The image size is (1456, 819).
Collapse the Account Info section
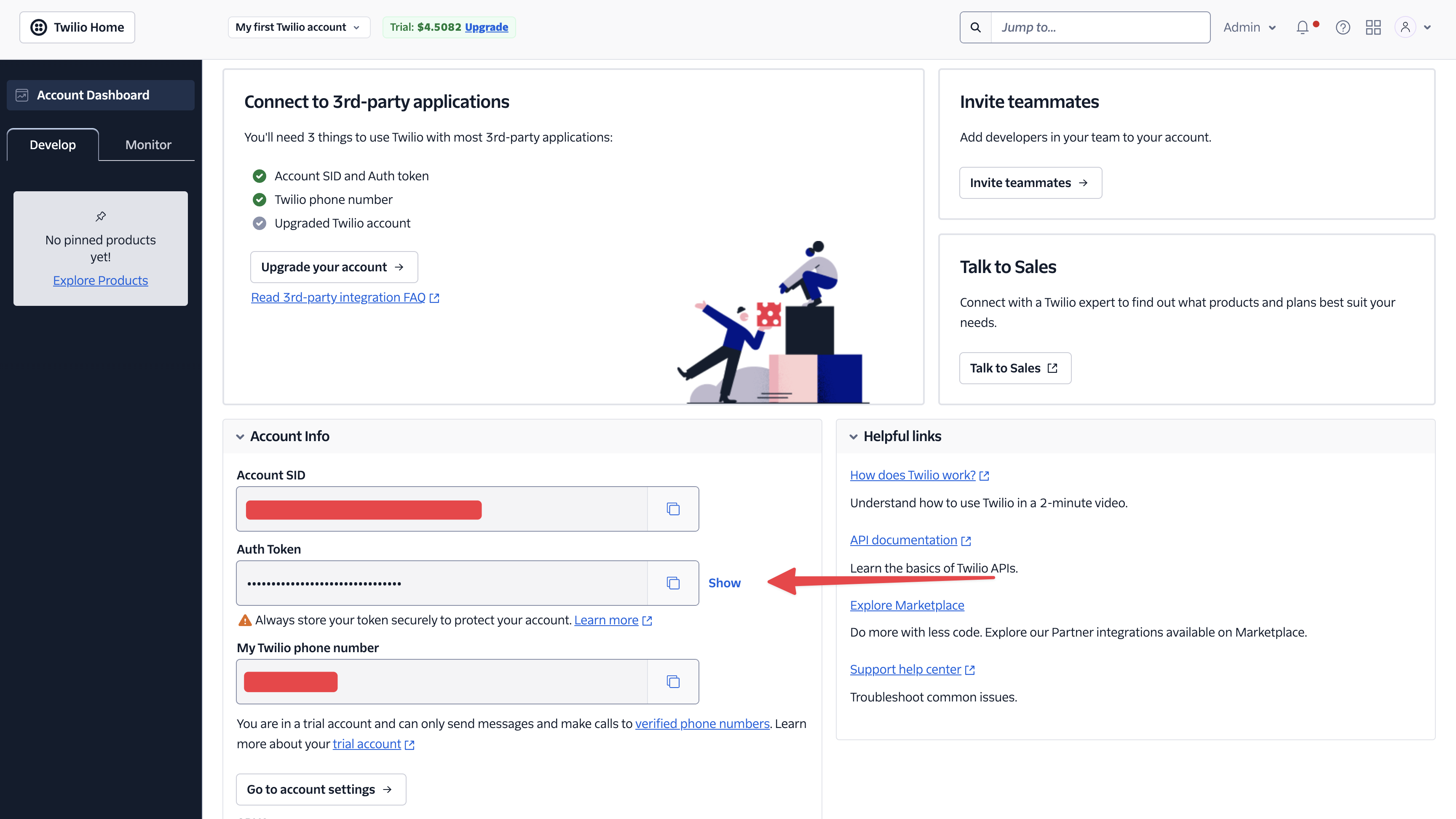(x=240, y=436)
